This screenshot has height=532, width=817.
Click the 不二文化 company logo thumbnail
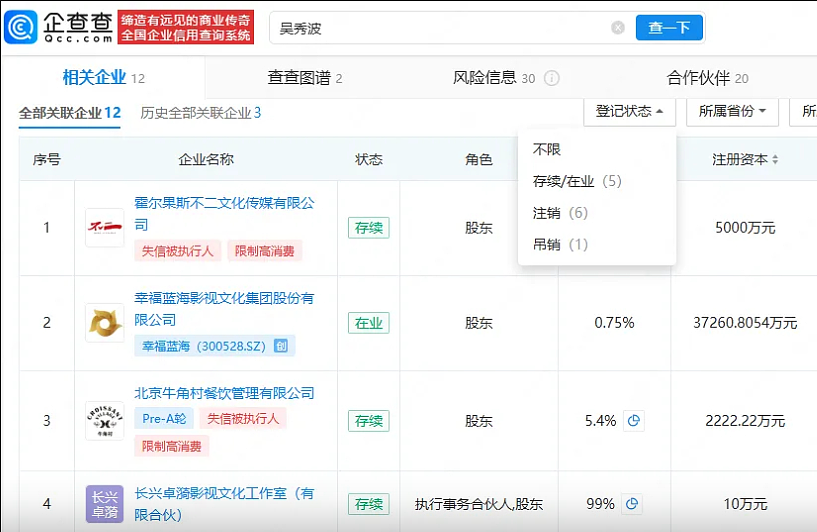105,227
